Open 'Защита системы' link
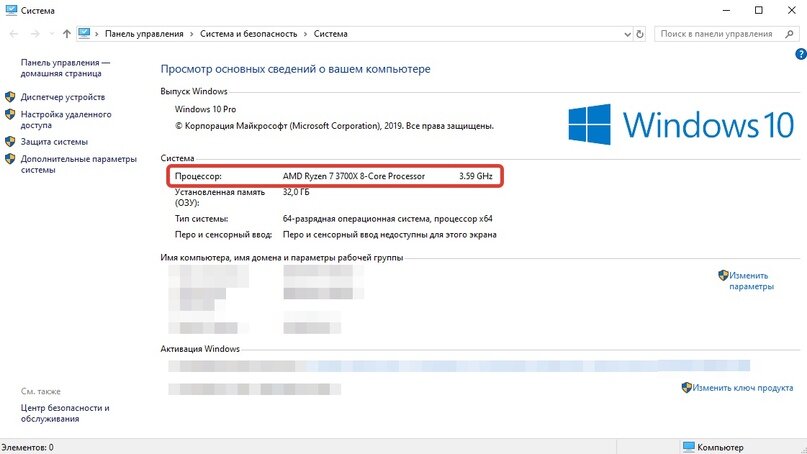 pos(54,142)
